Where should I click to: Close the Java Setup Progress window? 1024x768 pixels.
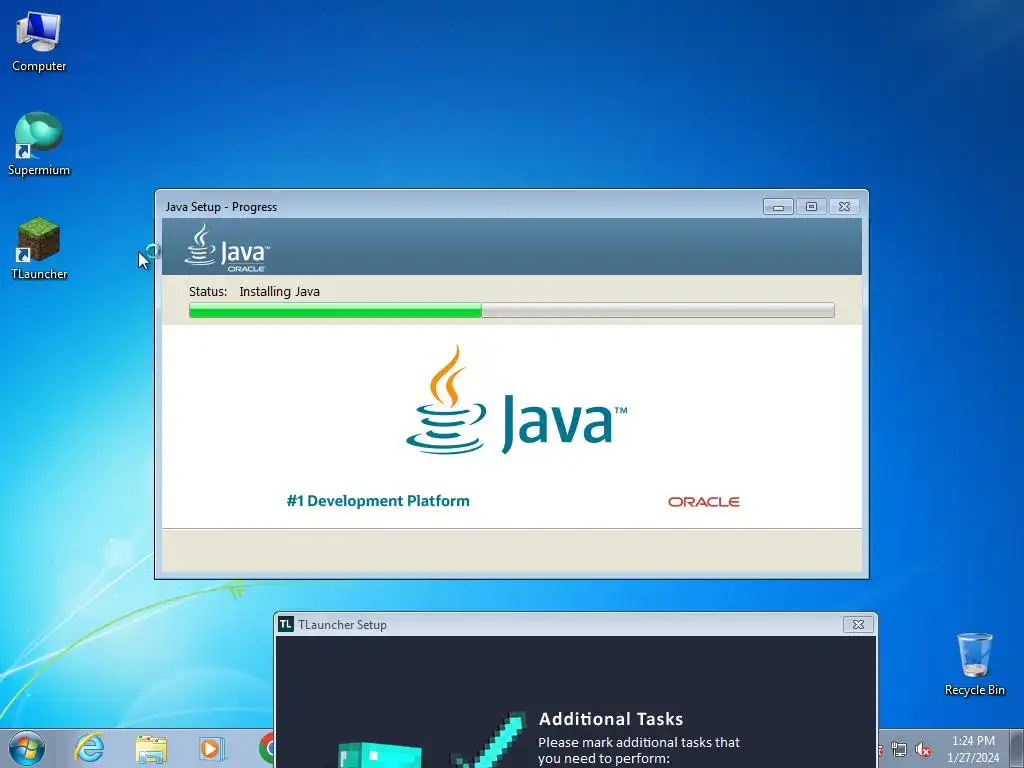[x=844, y=206]
